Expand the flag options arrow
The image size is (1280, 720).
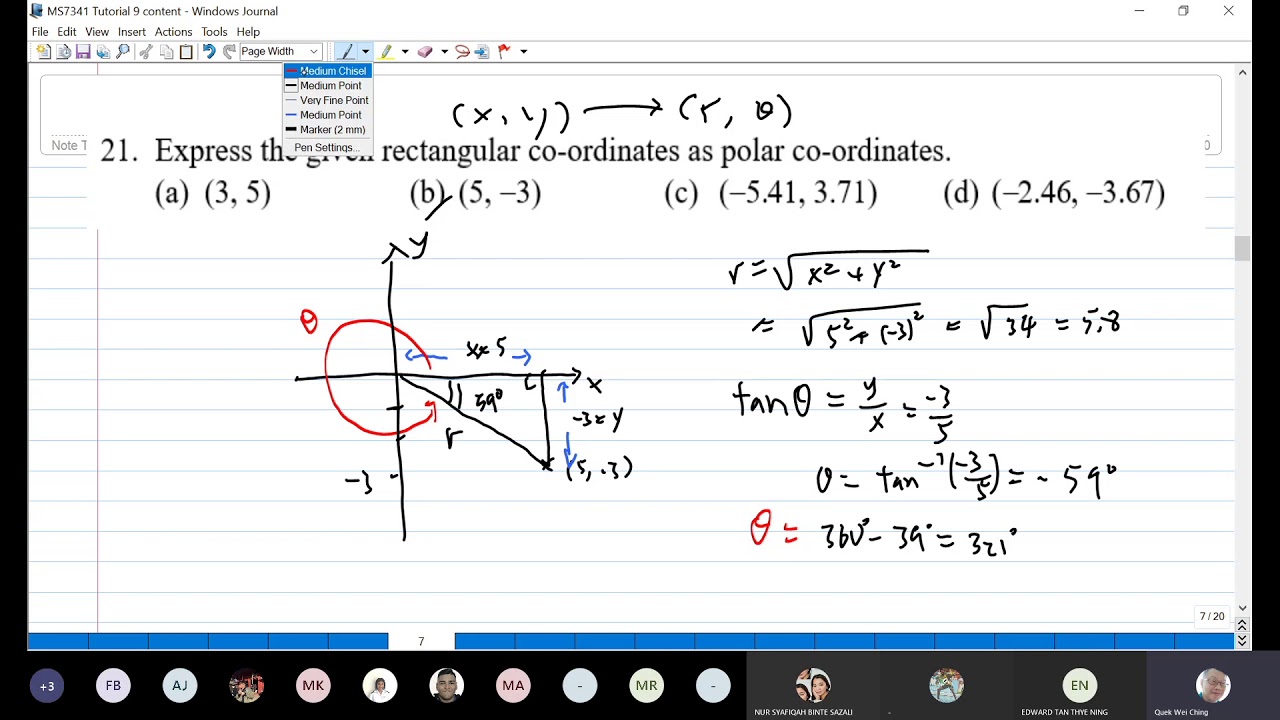tap(523, 51)
